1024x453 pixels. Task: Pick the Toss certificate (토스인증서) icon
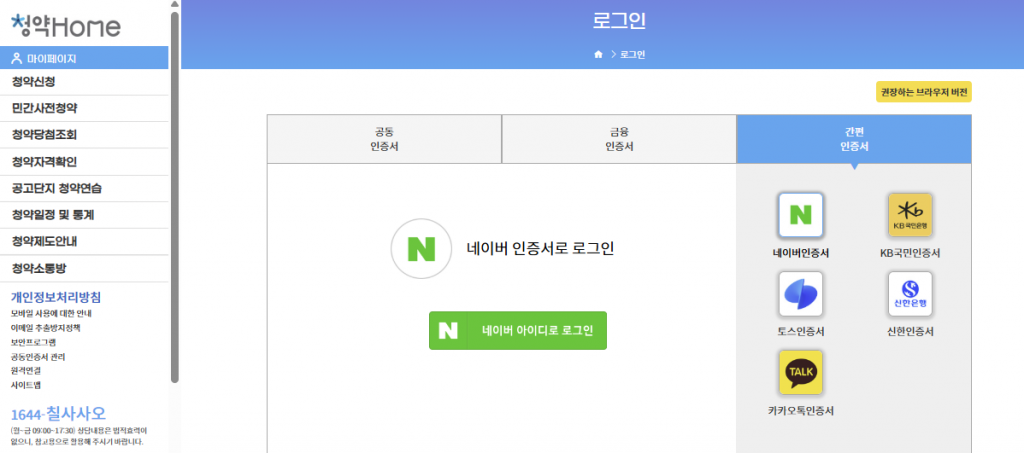click(800, 294)
